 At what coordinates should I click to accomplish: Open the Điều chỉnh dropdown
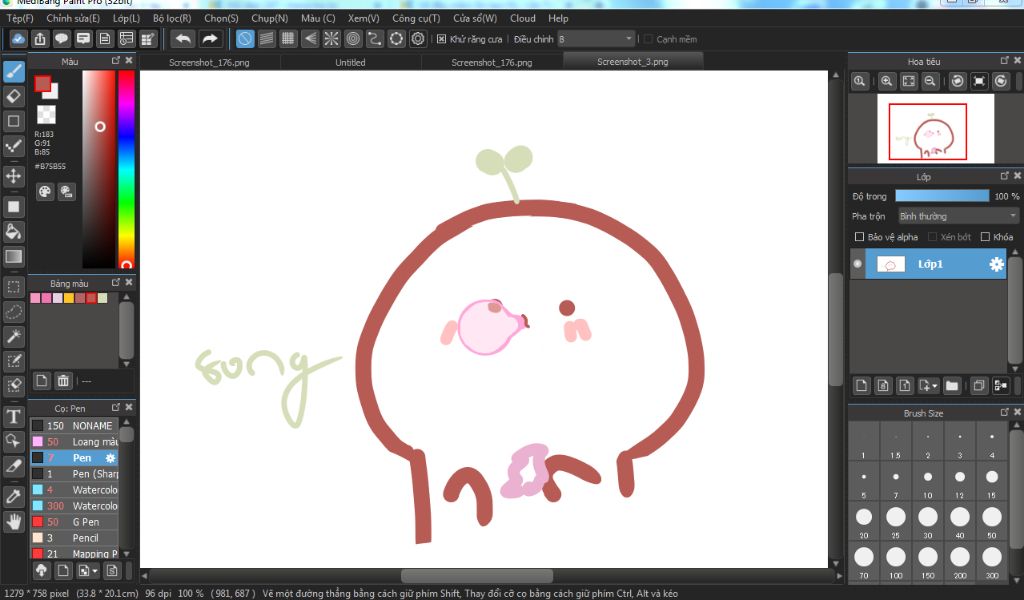point(596,39)
